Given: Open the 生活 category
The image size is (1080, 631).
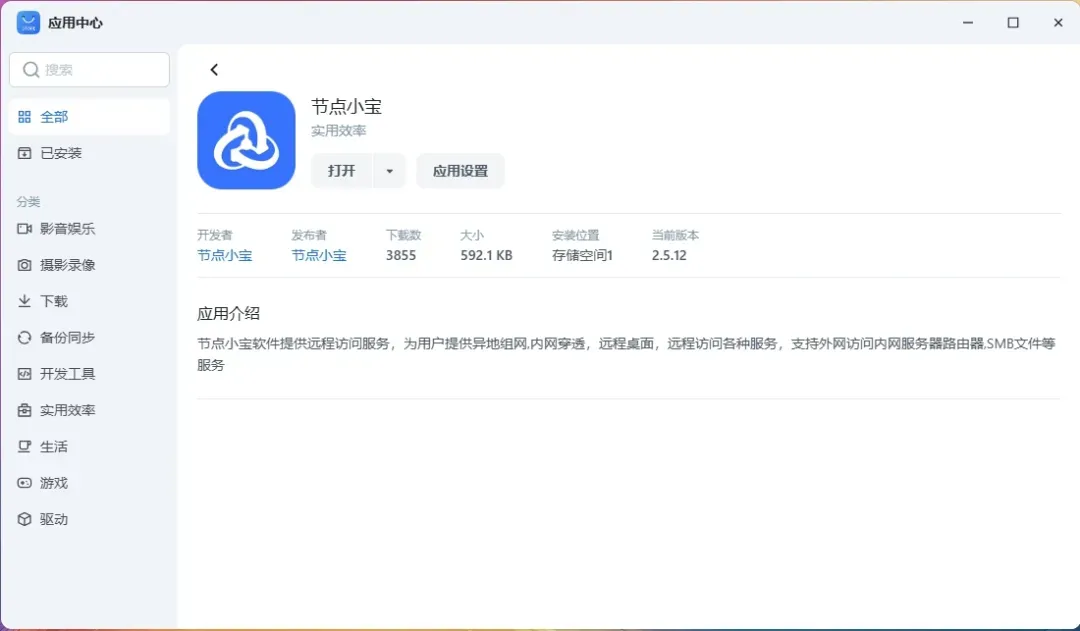Looking at the screenshot, I should pyautogui.click(x=54, y=447).
